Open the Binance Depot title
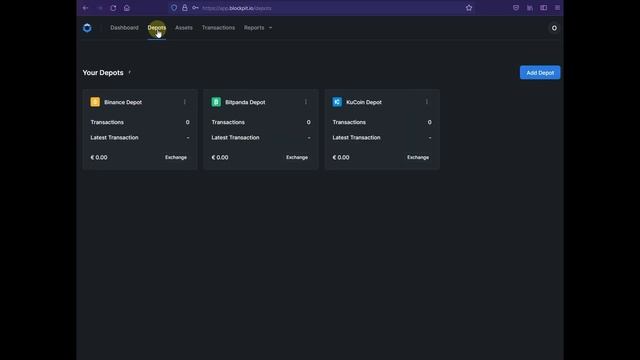Viewport: 640px width, 360px height. coord(123,102)
